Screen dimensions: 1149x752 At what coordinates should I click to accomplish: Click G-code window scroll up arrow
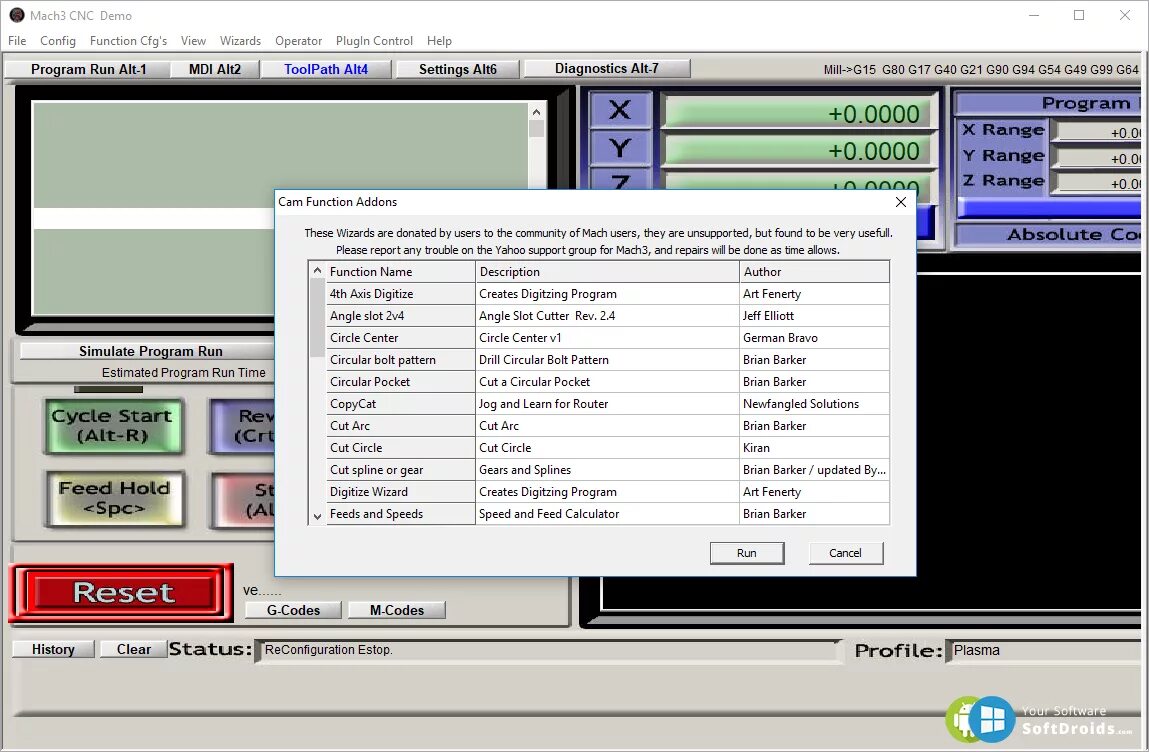click(536, 112)
